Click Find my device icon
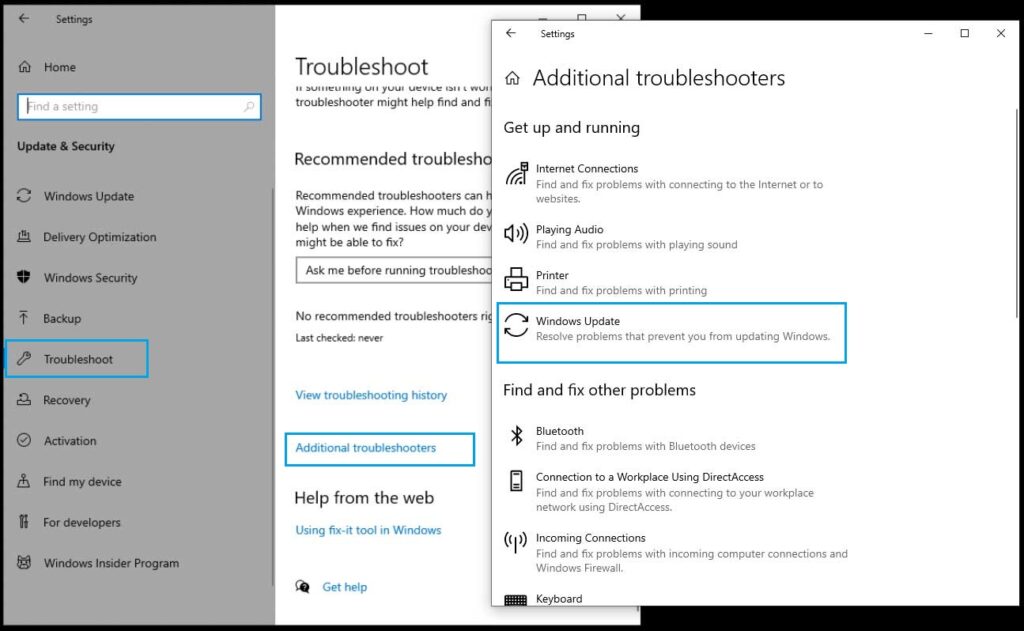1024x631 pixels. (24, 481)
